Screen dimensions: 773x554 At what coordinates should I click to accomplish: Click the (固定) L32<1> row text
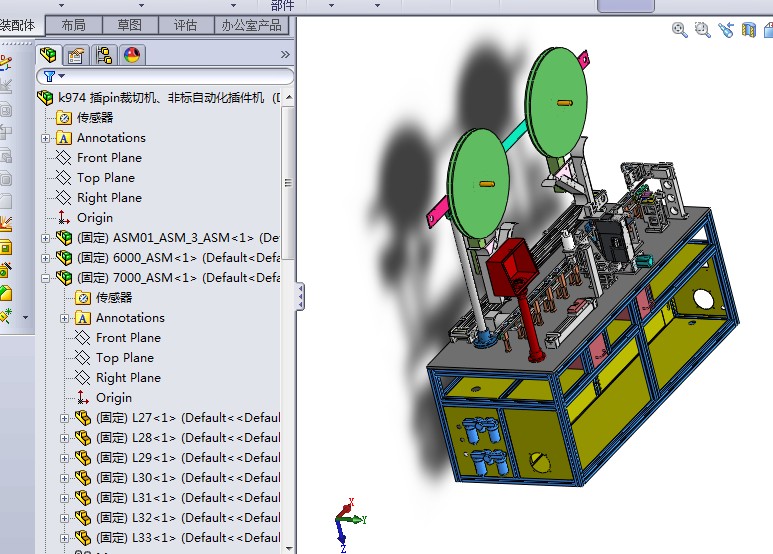188,518
